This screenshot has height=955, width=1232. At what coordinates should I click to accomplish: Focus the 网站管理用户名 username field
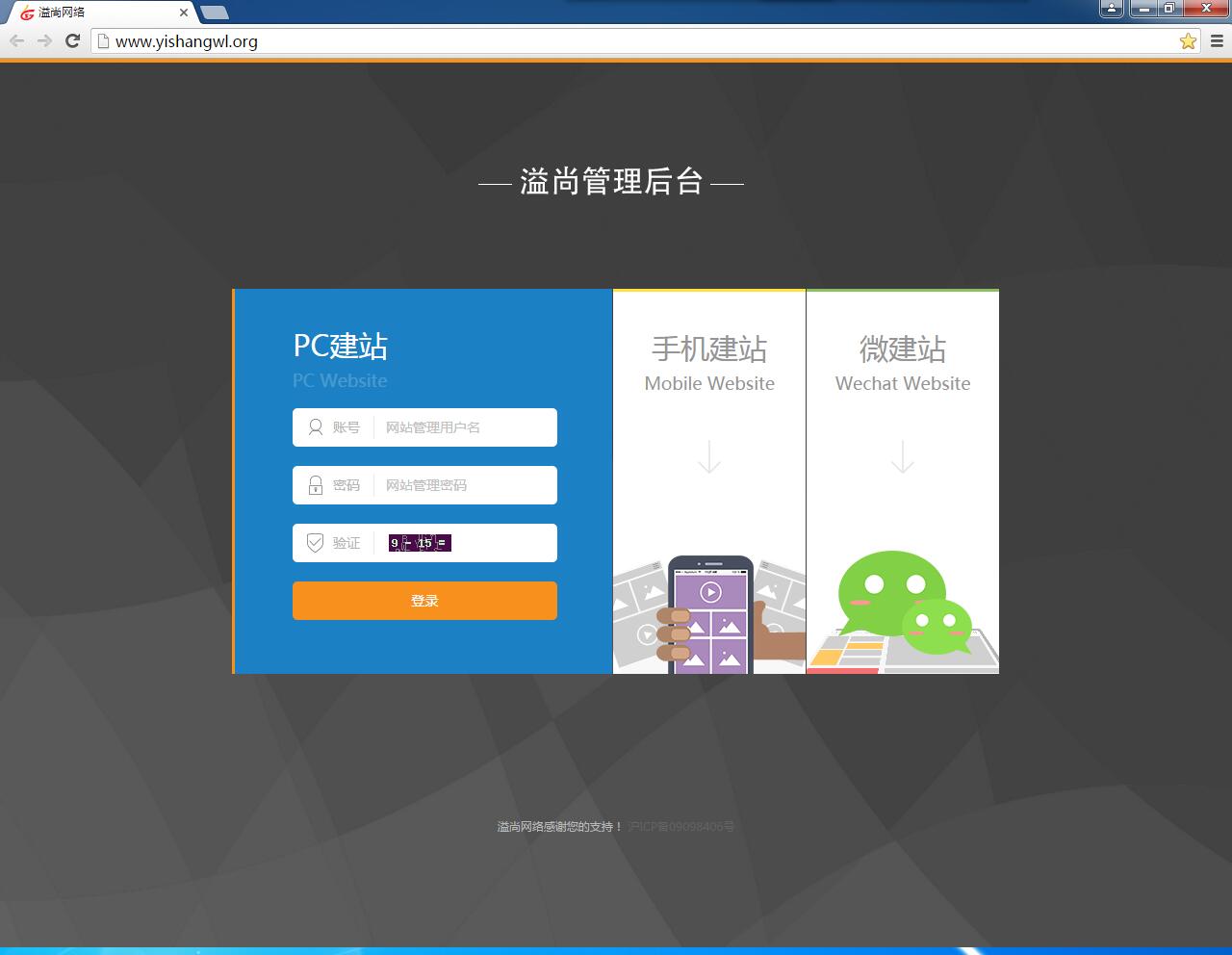(466, 427)
